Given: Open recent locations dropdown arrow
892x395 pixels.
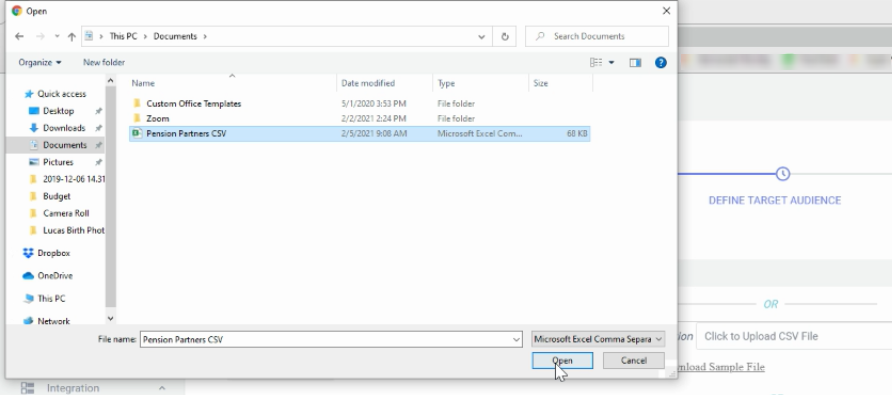Looking at the screenshot, I should (x=57, y=36).
